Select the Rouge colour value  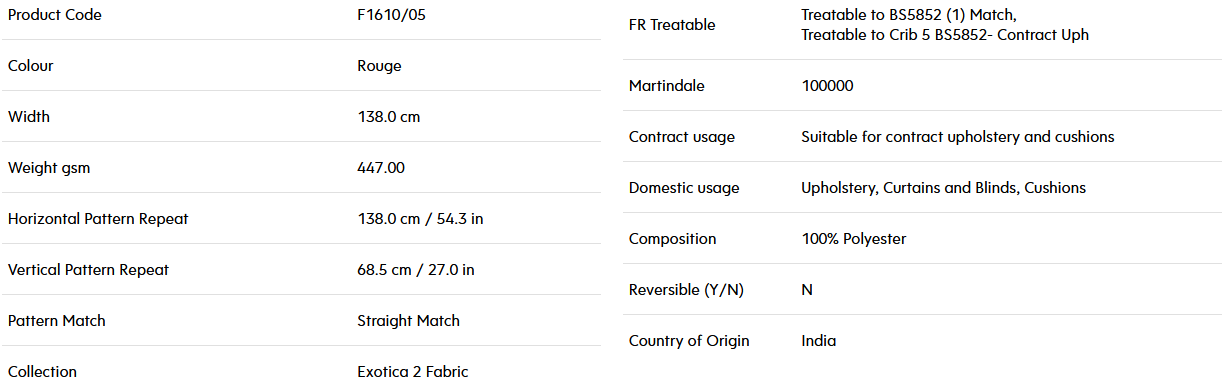pyautogui.click(x=379, y=66)
